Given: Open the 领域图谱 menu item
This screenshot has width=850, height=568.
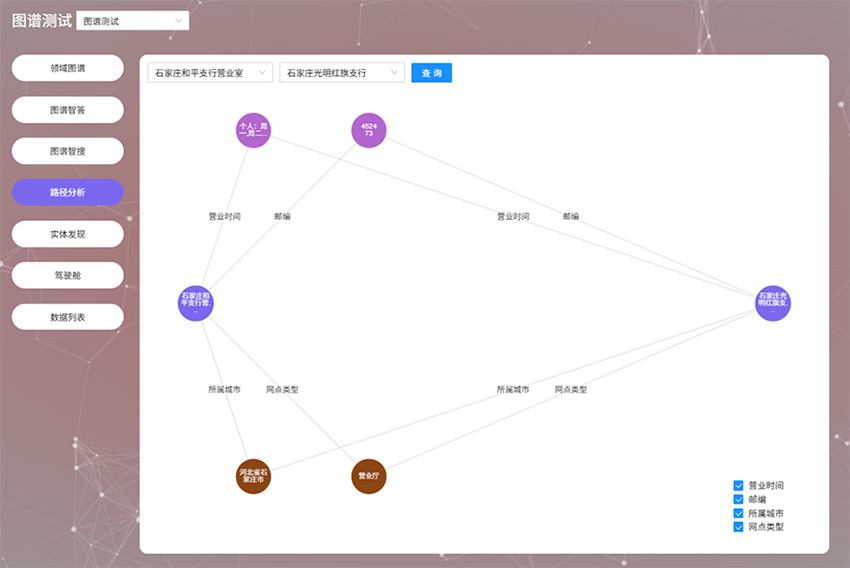Looking at the screenshot, I should [68, 68].
